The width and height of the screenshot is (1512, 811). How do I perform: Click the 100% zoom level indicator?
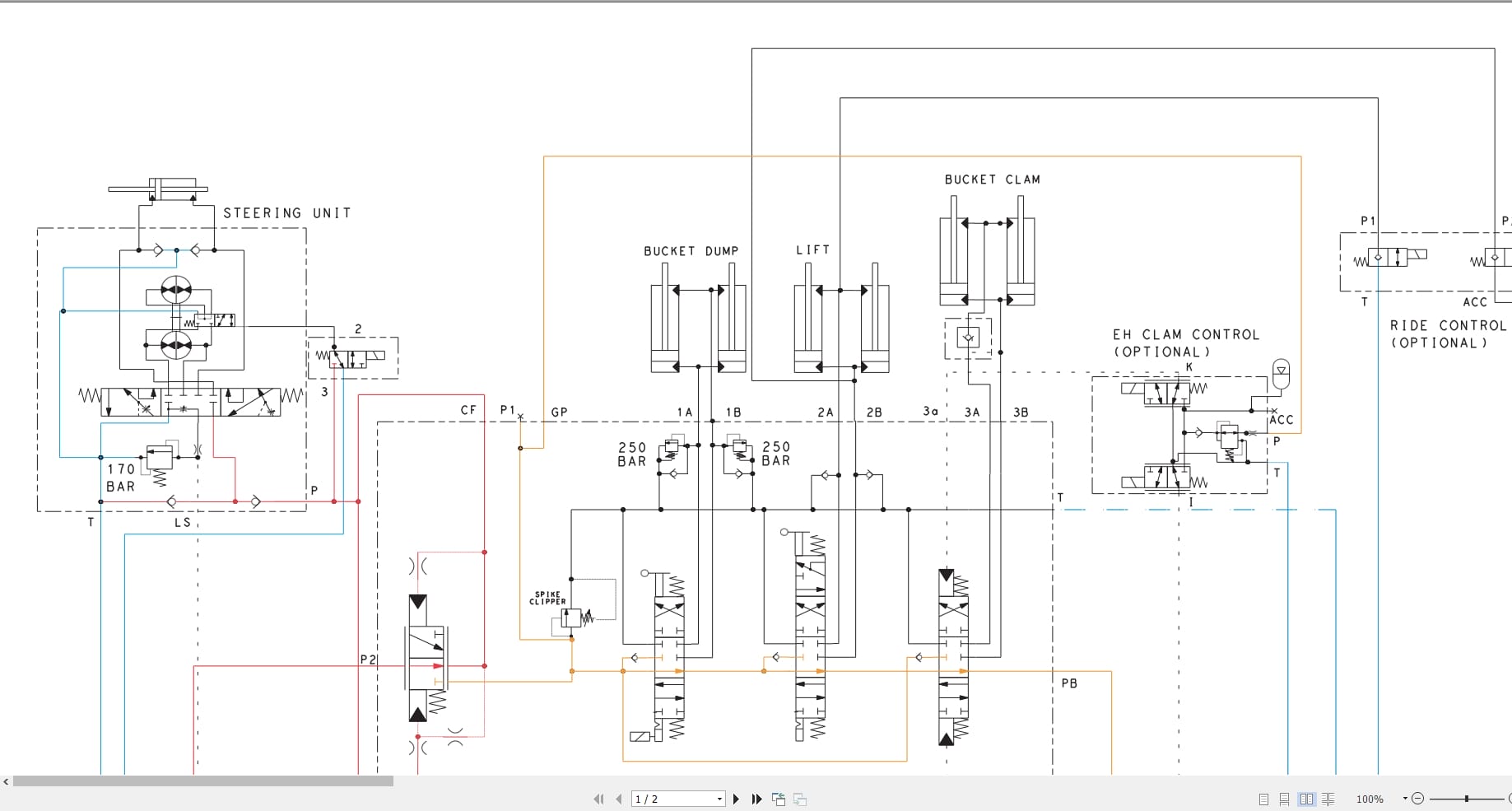click(x=1369, y=798)
